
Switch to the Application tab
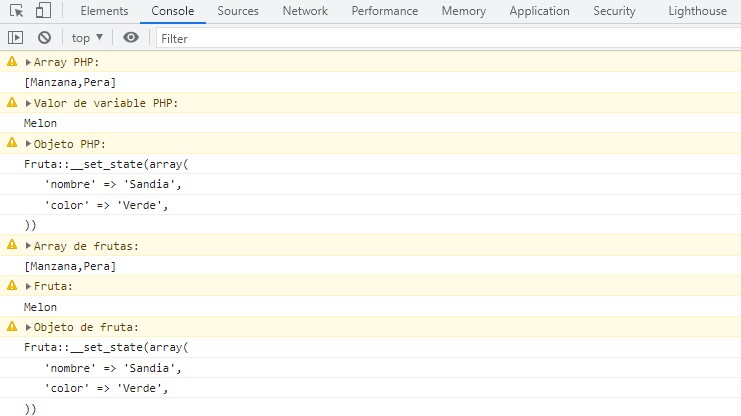(546, 11)
